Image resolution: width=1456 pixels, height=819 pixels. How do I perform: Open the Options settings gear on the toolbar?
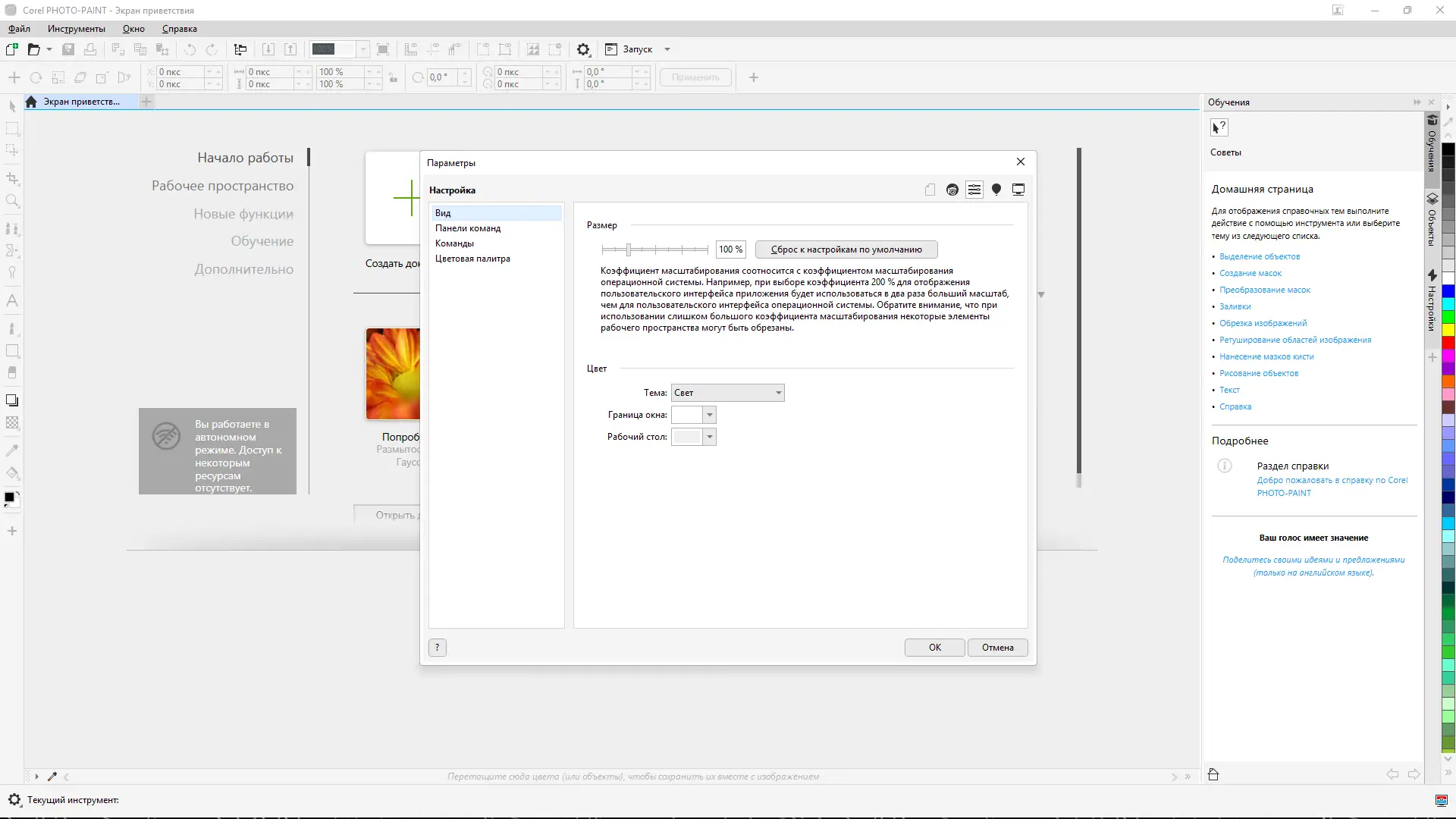[583, 49]
